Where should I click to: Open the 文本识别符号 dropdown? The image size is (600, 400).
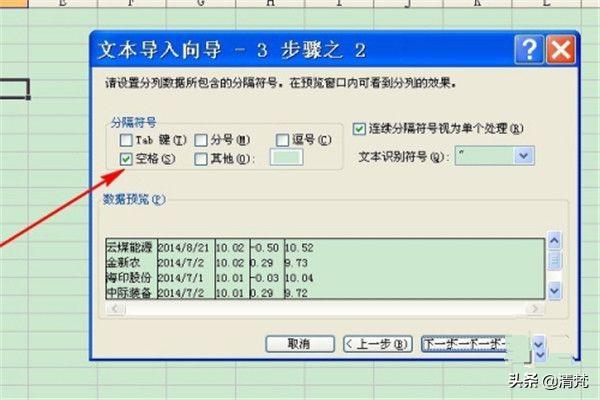pos(523,156)
